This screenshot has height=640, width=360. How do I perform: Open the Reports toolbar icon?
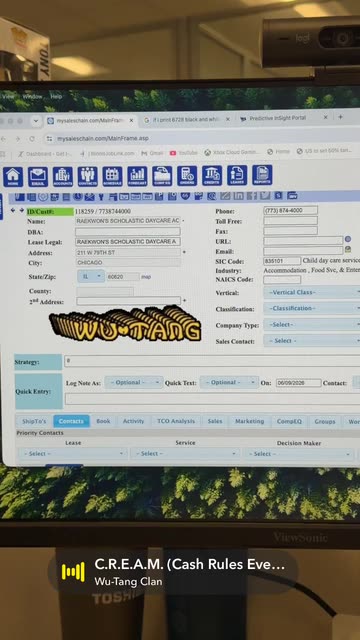click(262, 175)
